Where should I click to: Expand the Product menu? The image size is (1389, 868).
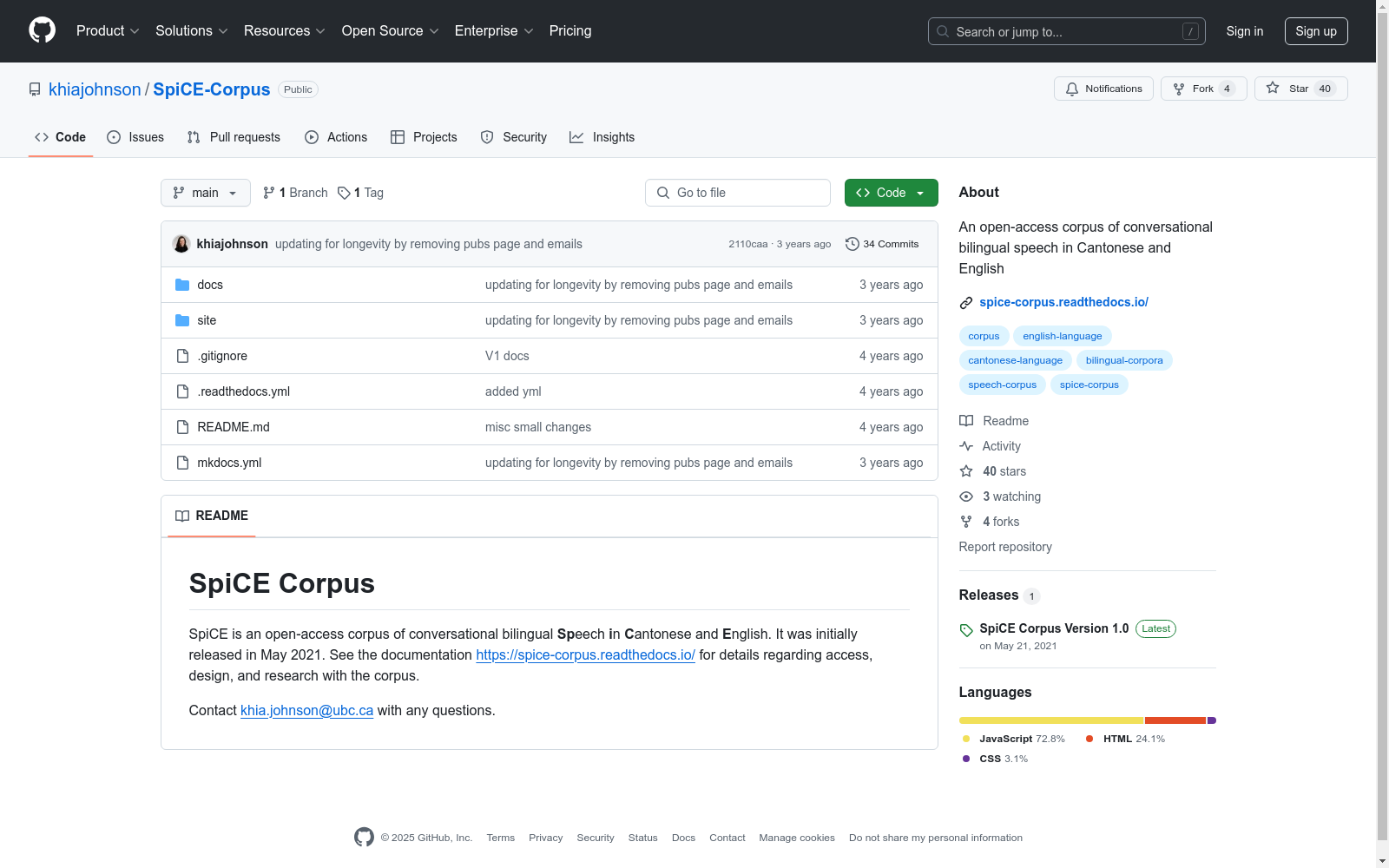click(108, 31)
